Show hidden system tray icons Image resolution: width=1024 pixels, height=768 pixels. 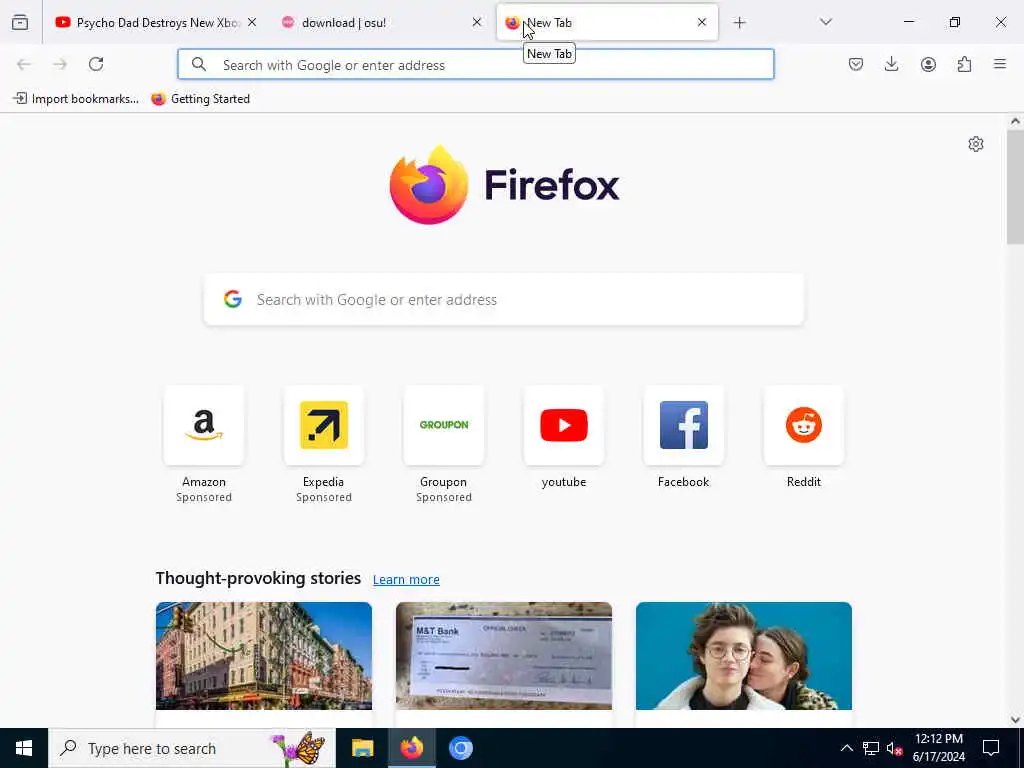pyautogui.click(x=846, y=748)
